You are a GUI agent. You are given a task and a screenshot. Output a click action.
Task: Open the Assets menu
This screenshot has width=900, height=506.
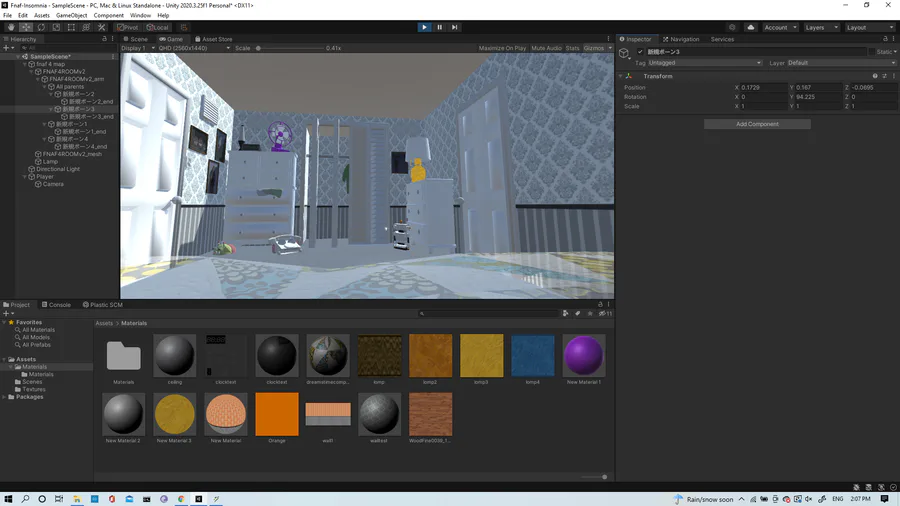[41, 15]
